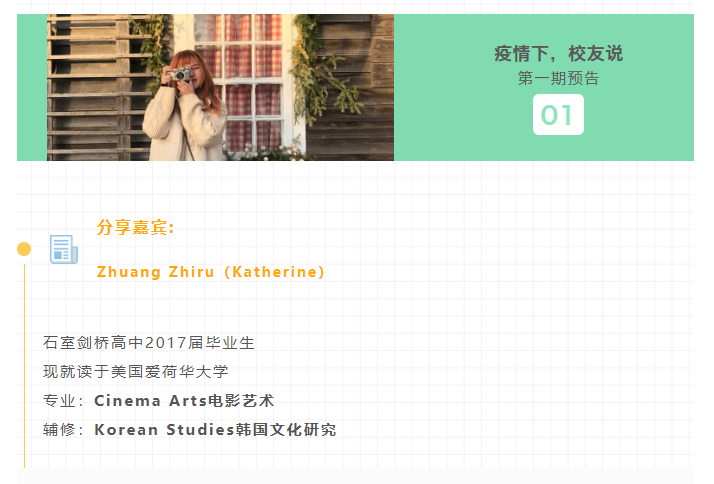Image resolution: width=714 pixels, height=484 pixels.
Task: Click the camera held in the photo
Action: click(178, 74)
